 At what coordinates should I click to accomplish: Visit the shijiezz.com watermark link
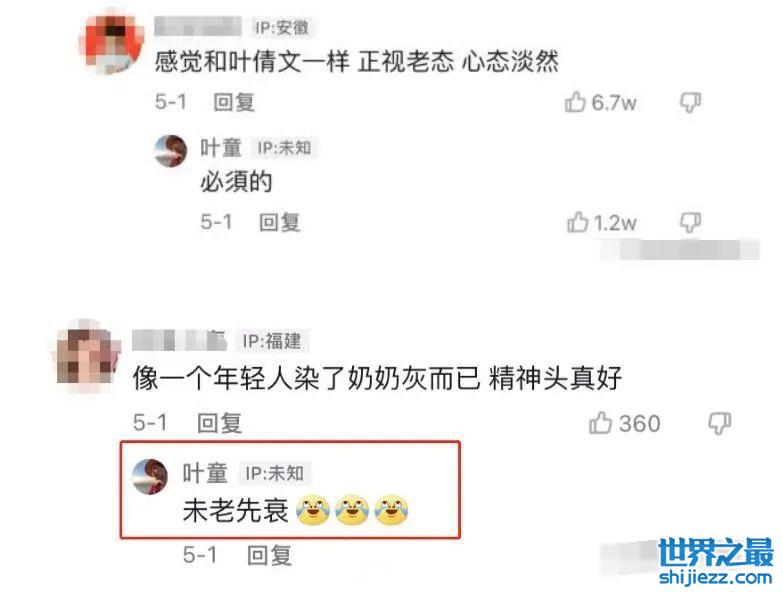click(x=715, y=578)
